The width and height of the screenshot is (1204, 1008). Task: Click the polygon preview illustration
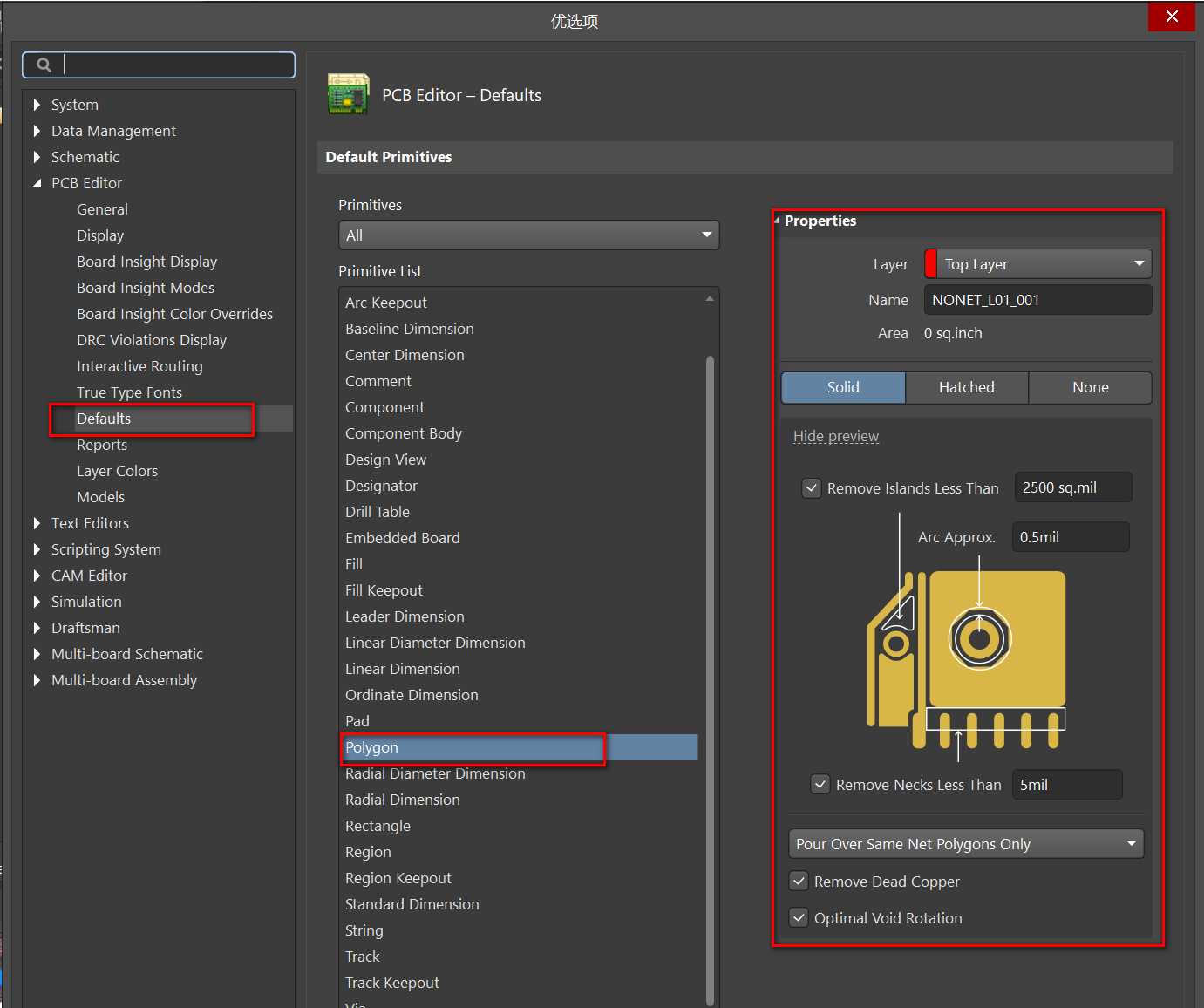click(x=966, y=659)
